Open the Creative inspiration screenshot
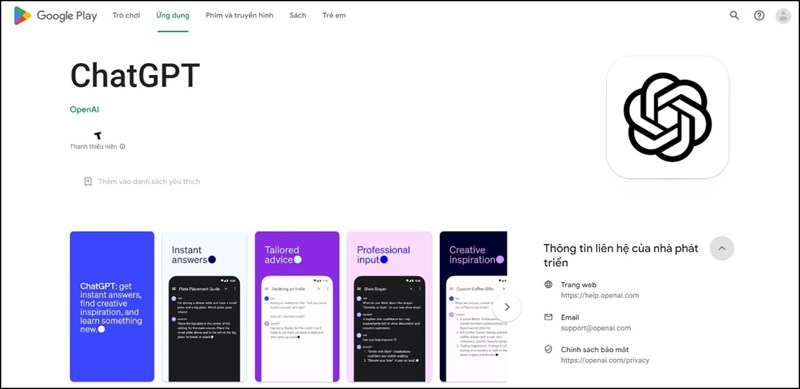The width and height of the screenshot is (800, 389). (x=473, y=306)
